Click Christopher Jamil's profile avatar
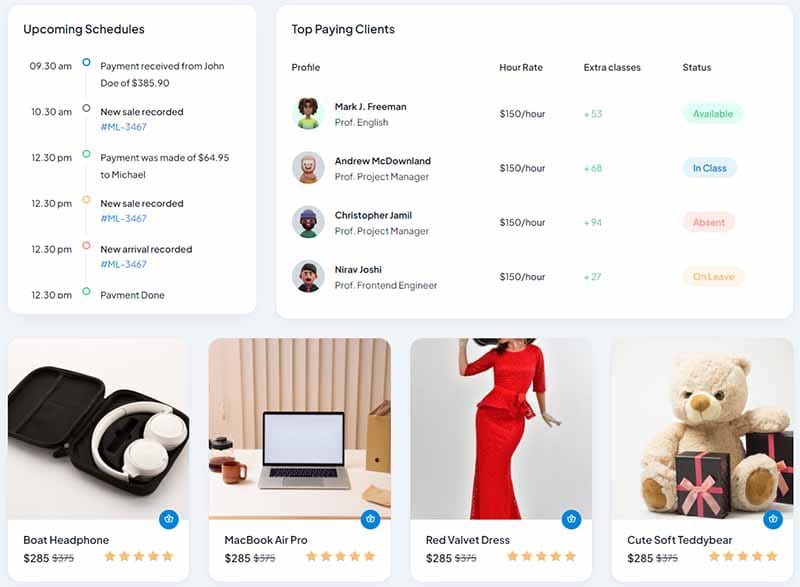The image size is (800, 587). click(x=308, y=222)
